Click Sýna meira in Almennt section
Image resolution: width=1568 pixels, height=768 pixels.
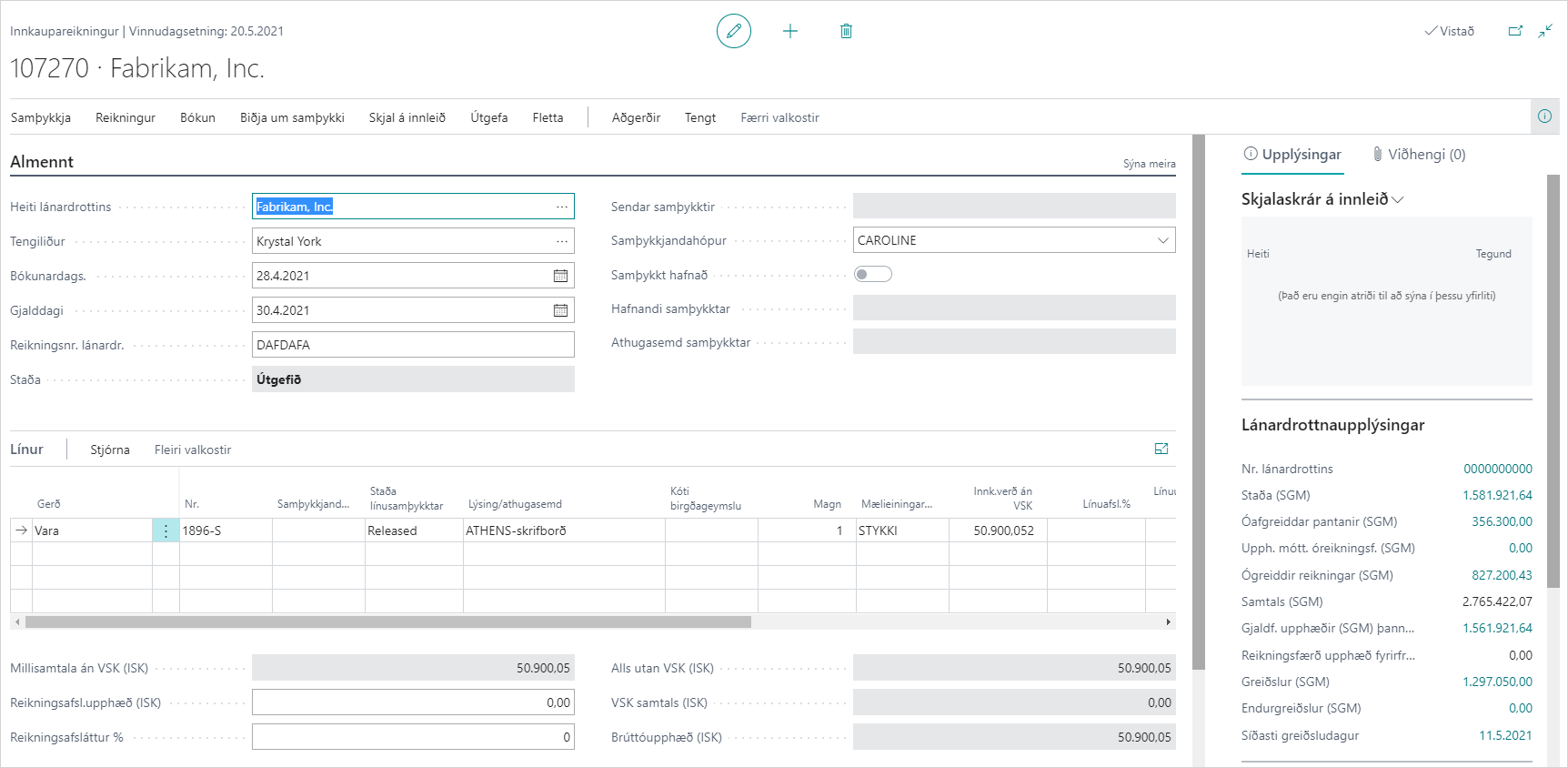click(1149, 164)
